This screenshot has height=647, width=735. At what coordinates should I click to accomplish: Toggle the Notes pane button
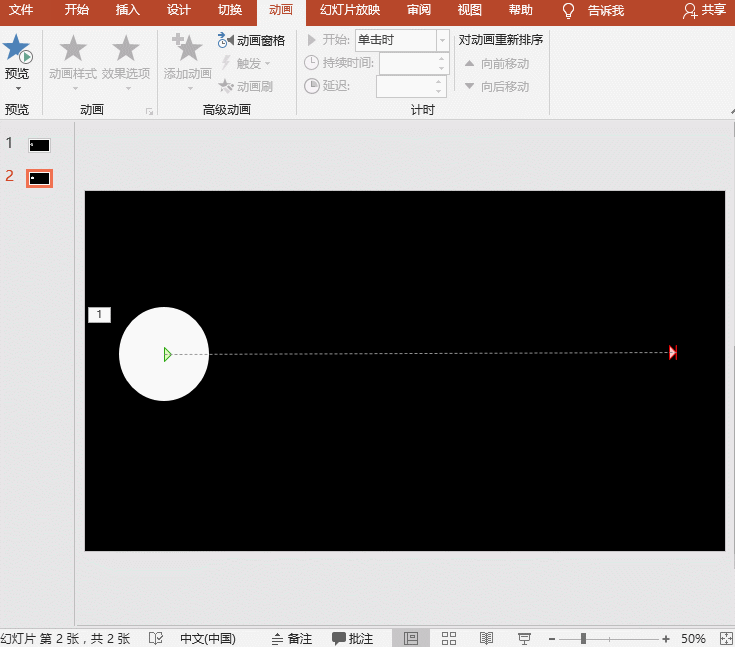tap(292, 639)
